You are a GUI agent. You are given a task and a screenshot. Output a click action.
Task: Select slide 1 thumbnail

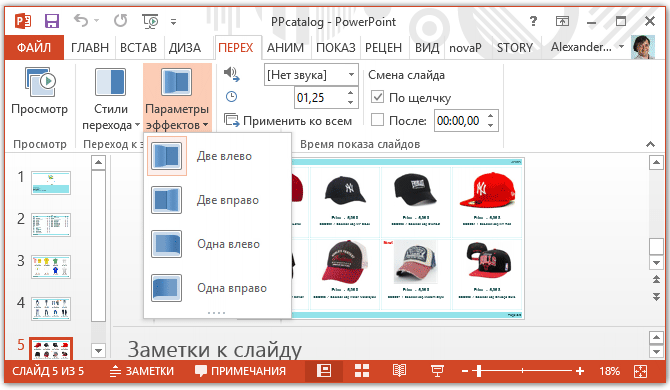tap(51, 183)
